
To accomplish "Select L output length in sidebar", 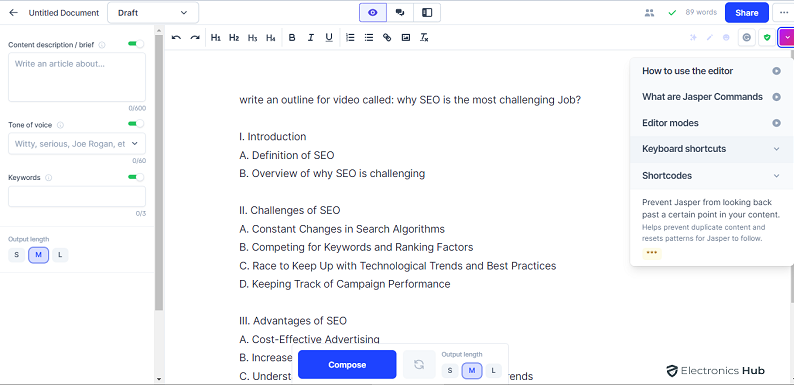I will click(x=60, y=255).
